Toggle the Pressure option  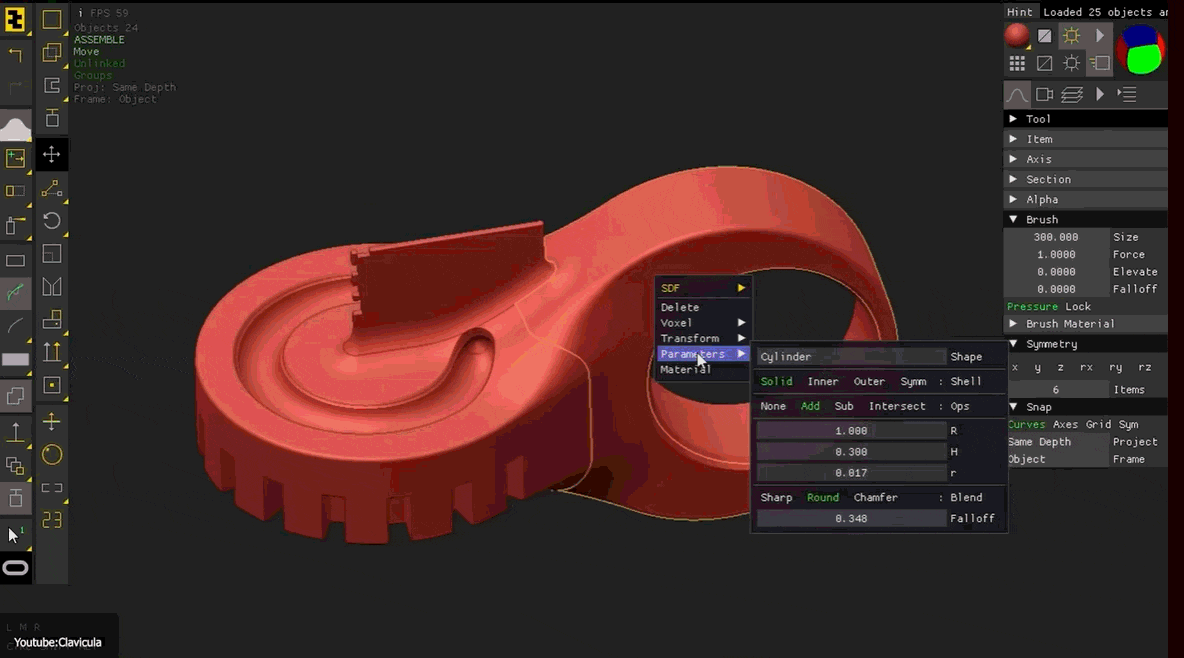1032,307
